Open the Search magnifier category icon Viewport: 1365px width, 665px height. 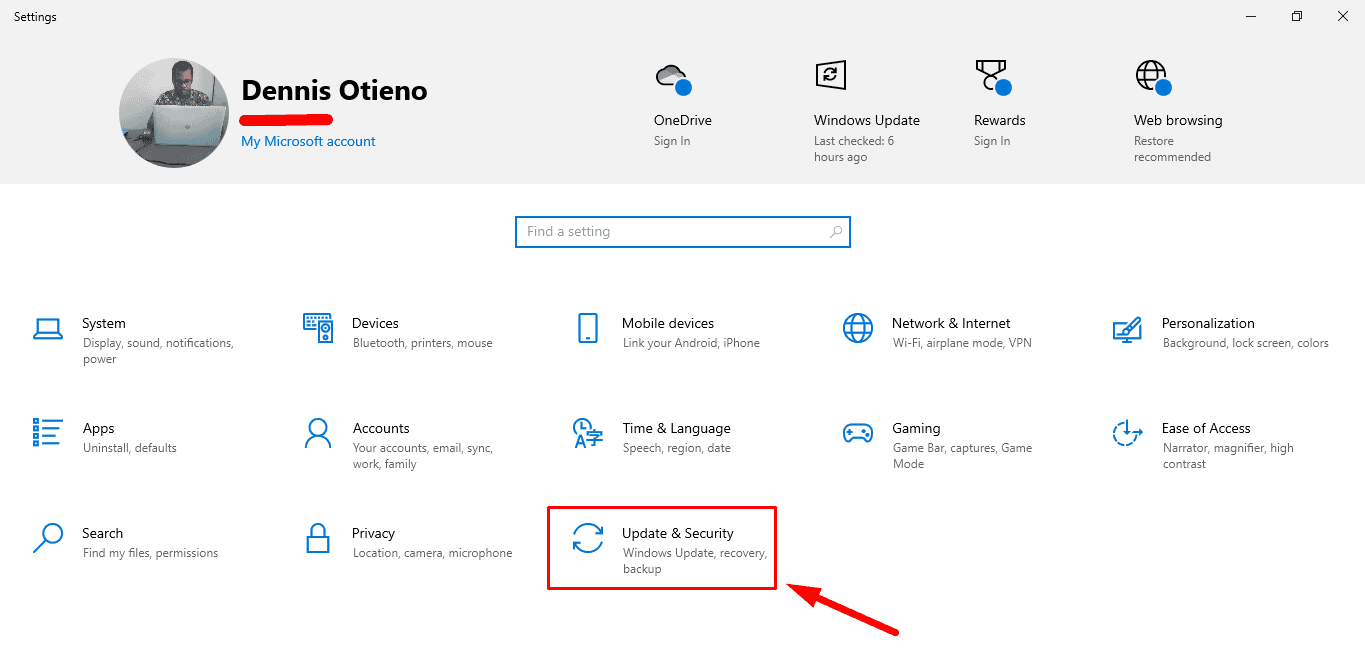click(48, 538)
